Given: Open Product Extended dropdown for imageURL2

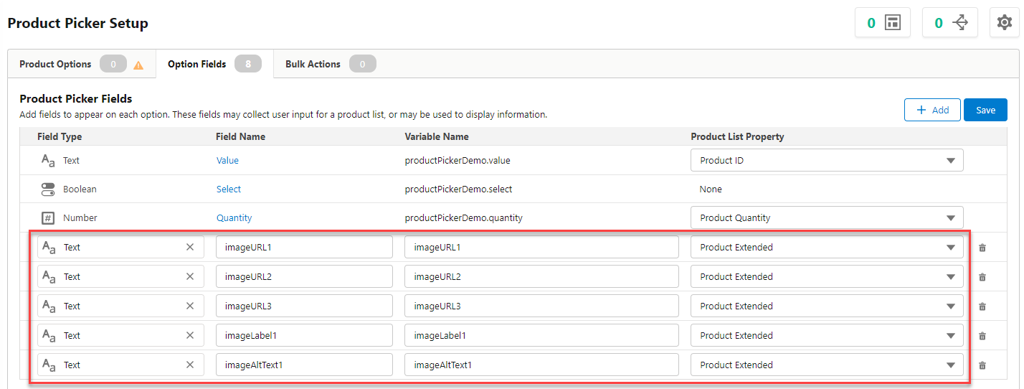Looking at the screenshot, I should [x=827, y=277].
